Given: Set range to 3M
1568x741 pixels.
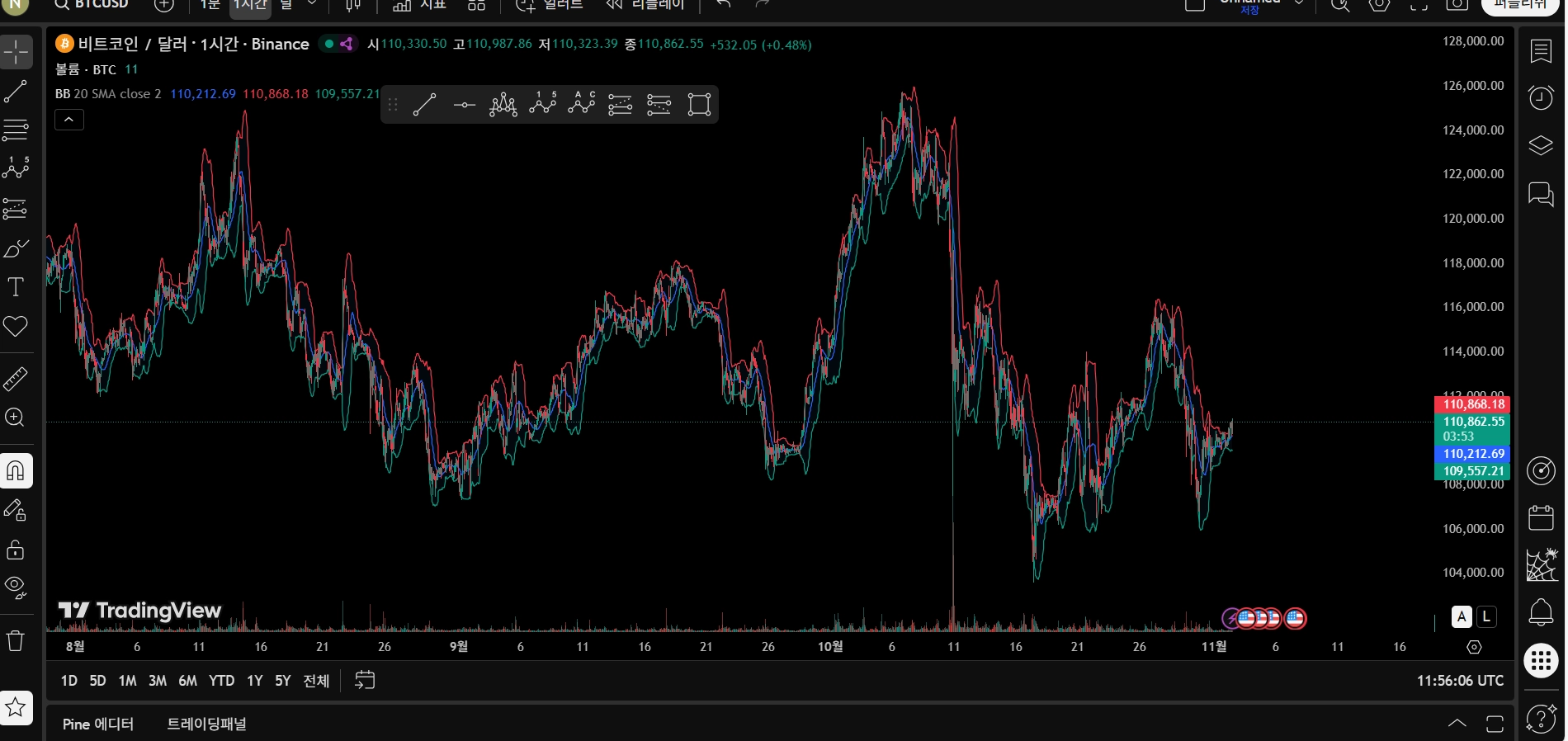Looking at the screenshot, I should [x=157, y=681].
